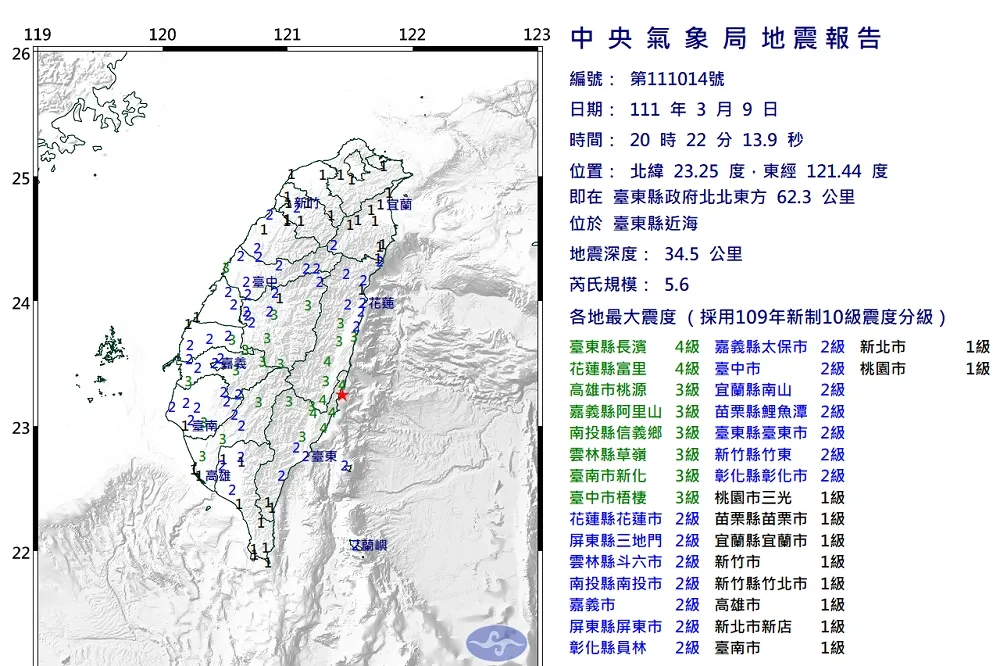Click the longitude 122 axis label

click(x=412, y=34)
